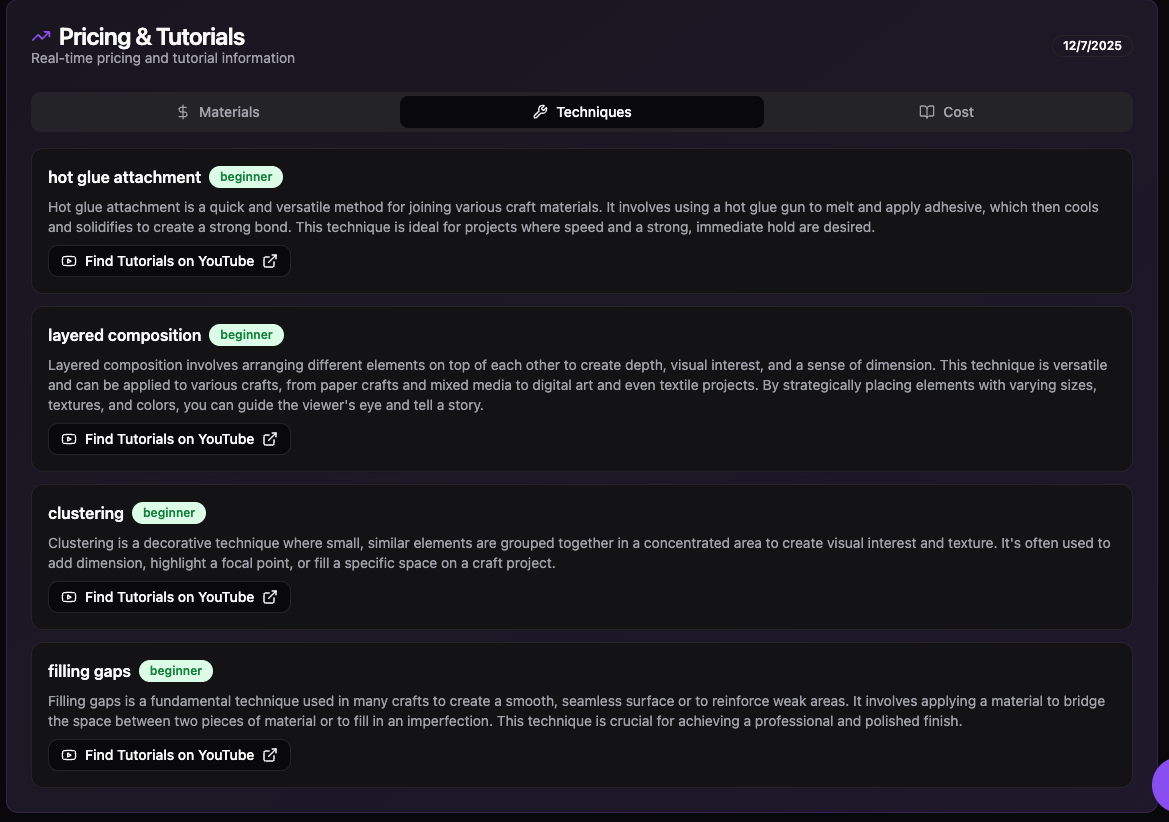Find Tutorials on YouTube for layered composition
The image size is (1169, 822).
pyautogui.click(x=168, y=439)
